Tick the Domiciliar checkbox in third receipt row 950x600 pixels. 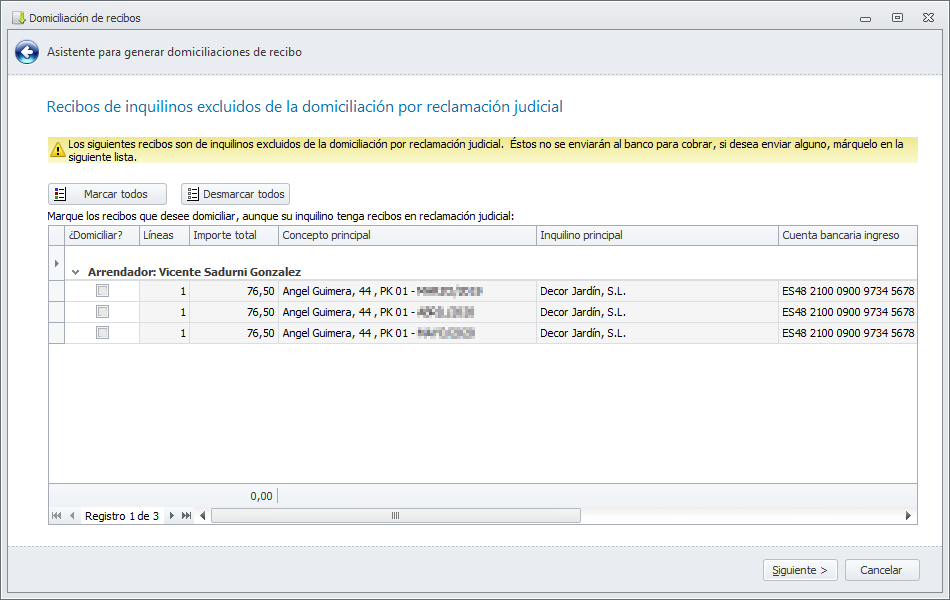point(102,333)
